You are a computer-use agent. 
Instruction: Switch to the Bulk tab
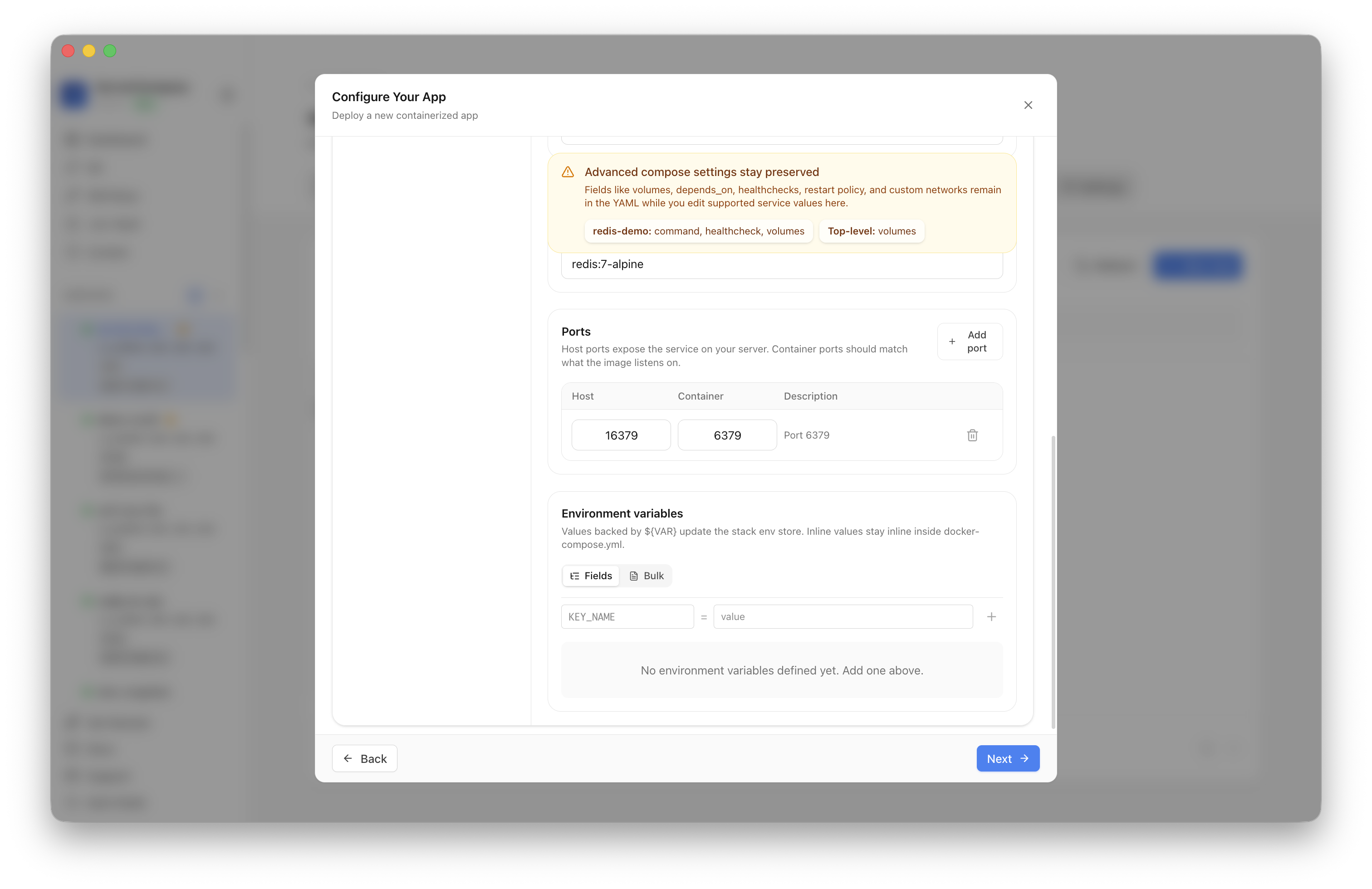click(646, 576)
